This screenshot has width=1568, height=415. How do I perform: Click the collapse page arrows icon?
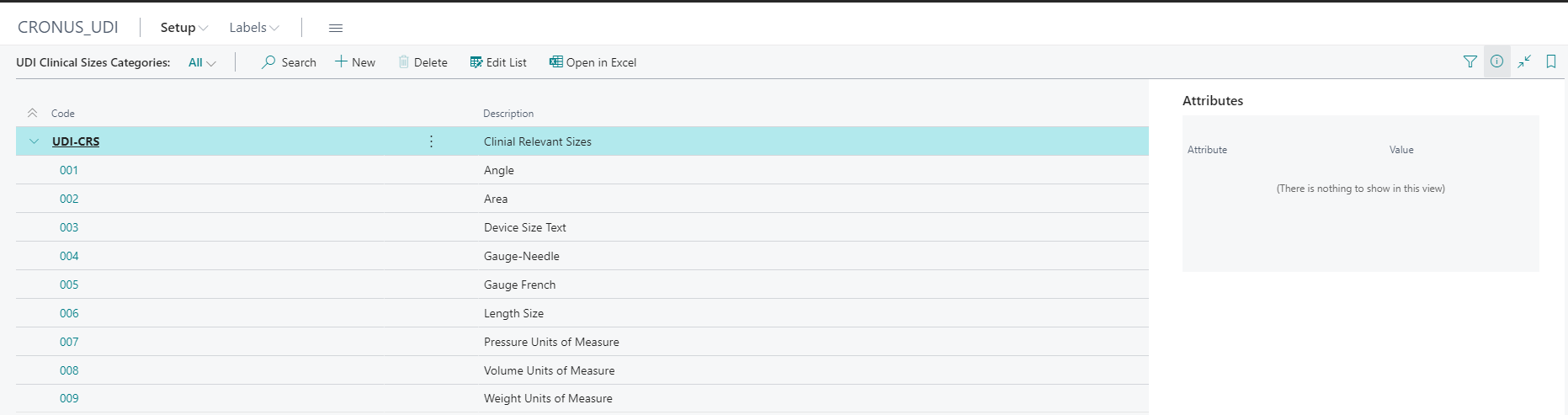[1524, 61]
